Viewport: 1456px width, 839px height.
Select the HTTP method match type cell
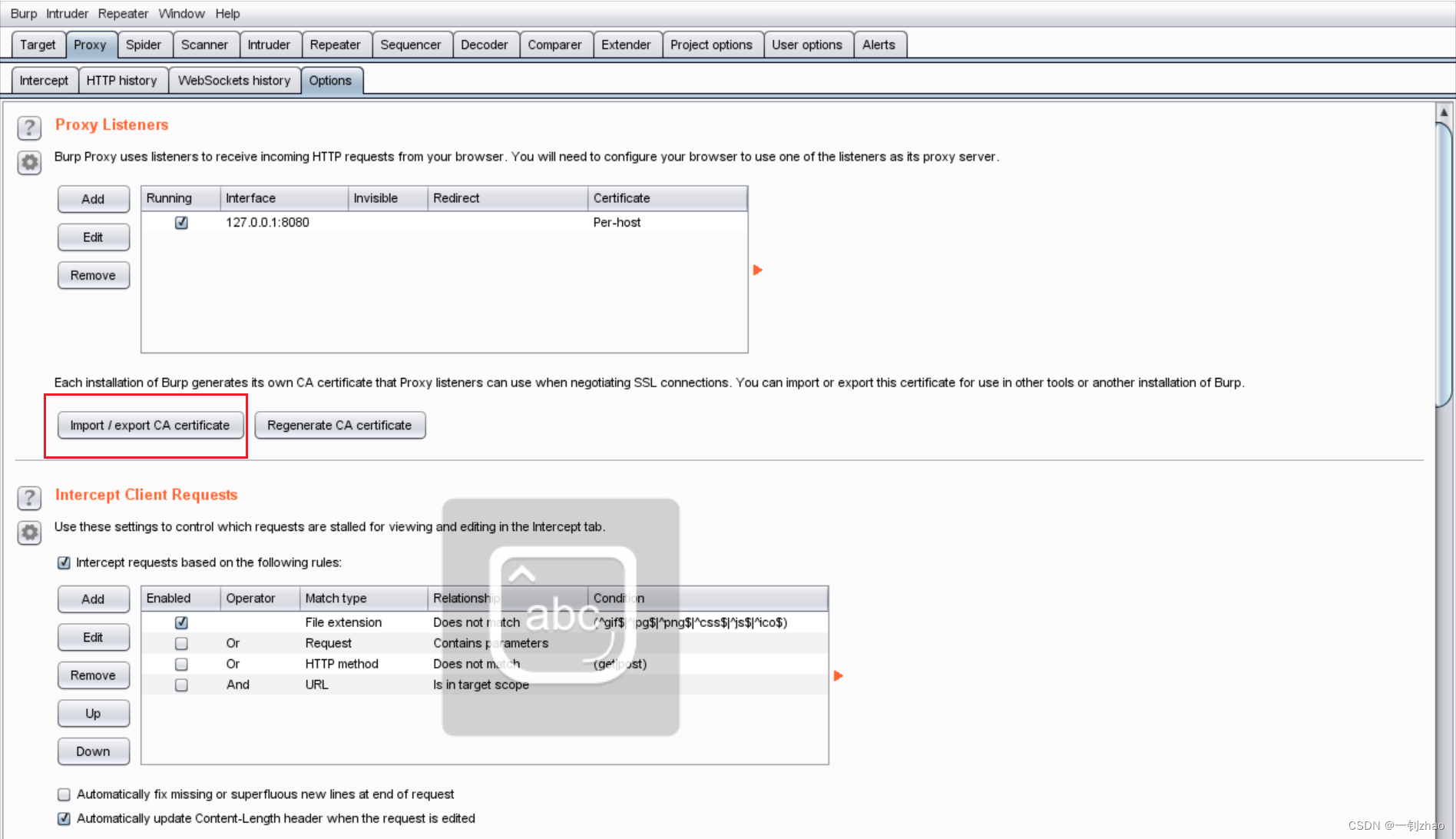click(363, 664)
